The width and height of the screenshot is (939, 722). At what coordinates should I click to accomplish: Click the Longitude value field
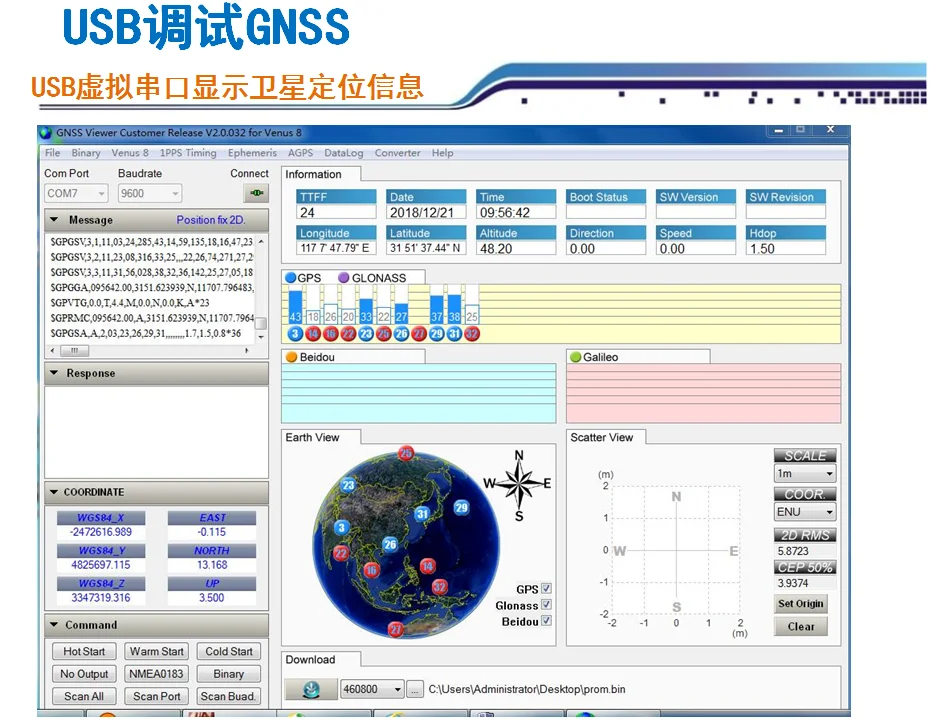(335, 248)
